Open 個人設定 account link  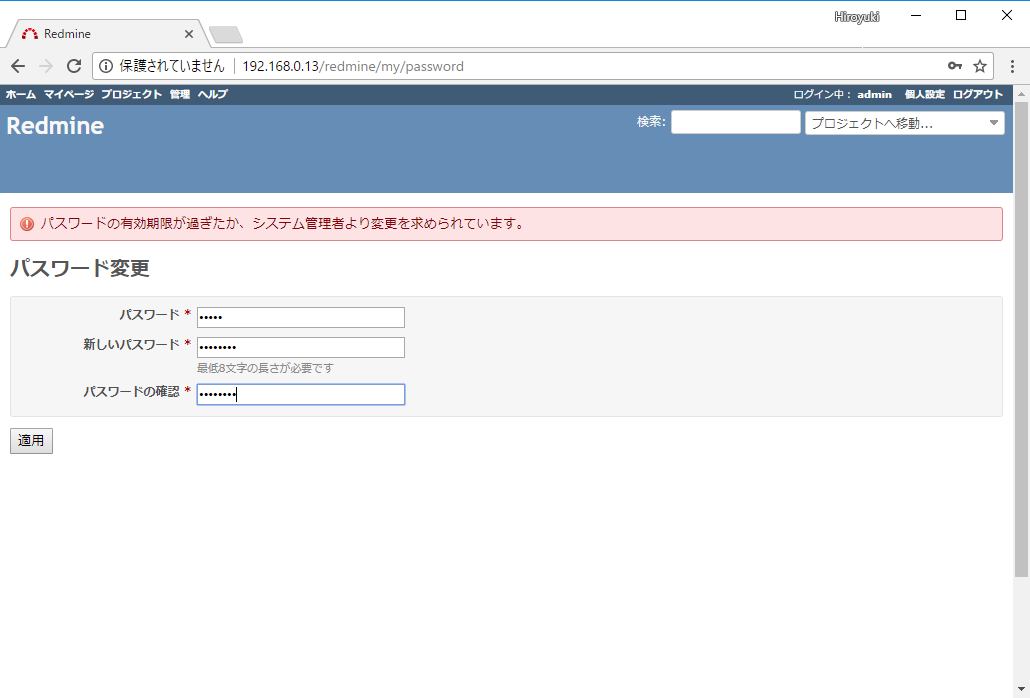[x=924, y=94]
